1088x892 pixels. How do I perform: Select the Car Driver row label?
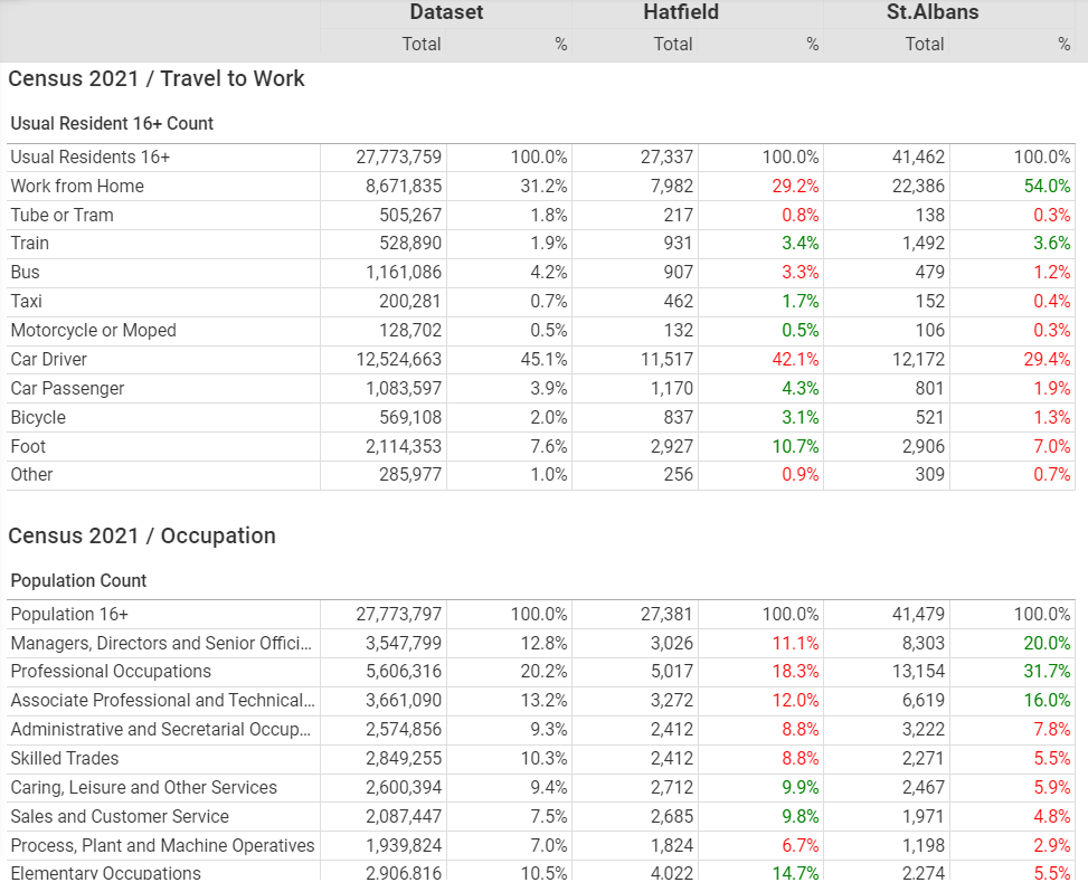pos(49,359)
